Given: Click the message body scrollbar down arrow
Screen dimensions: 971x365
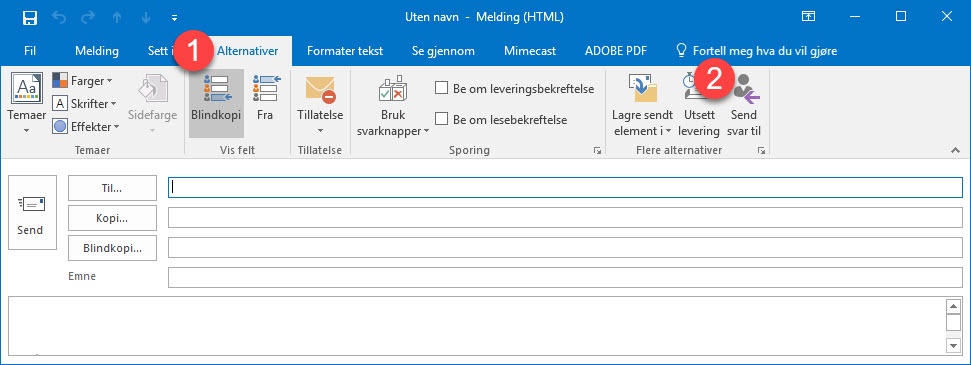Looking at the screenshot, I should tap(954, 345).
